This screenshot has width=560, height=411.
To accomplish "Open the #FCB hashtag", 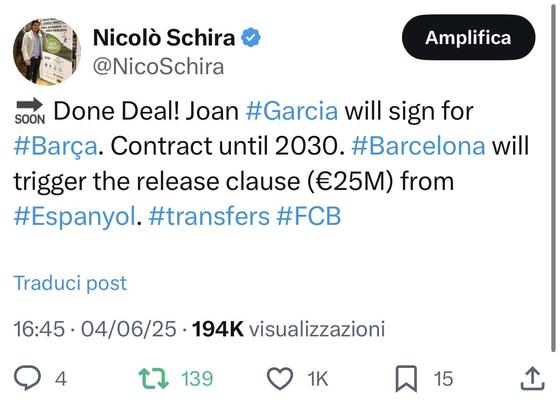I will coord(309,216).
